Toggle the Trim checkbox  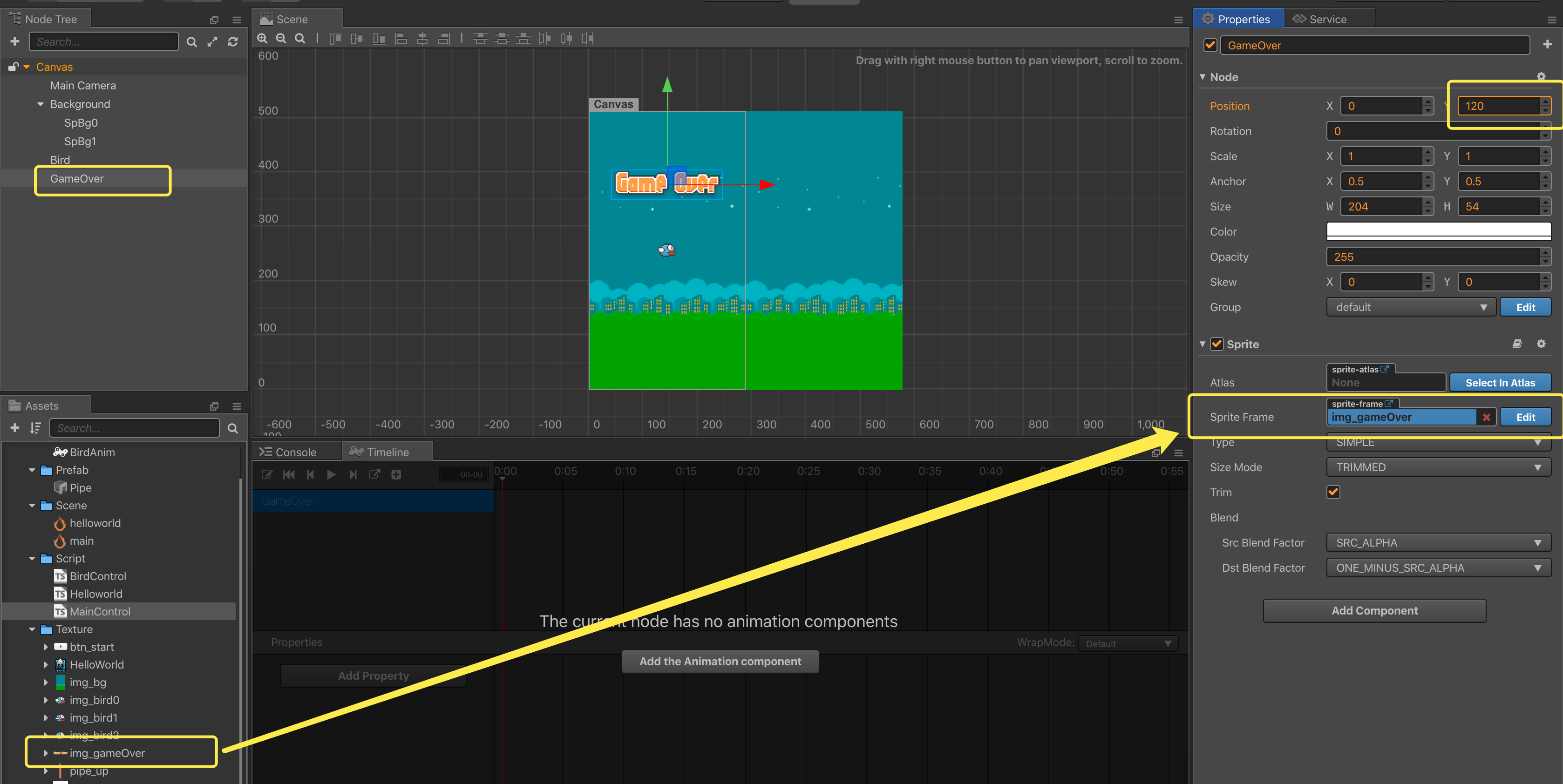click(x=1333, y=492)
